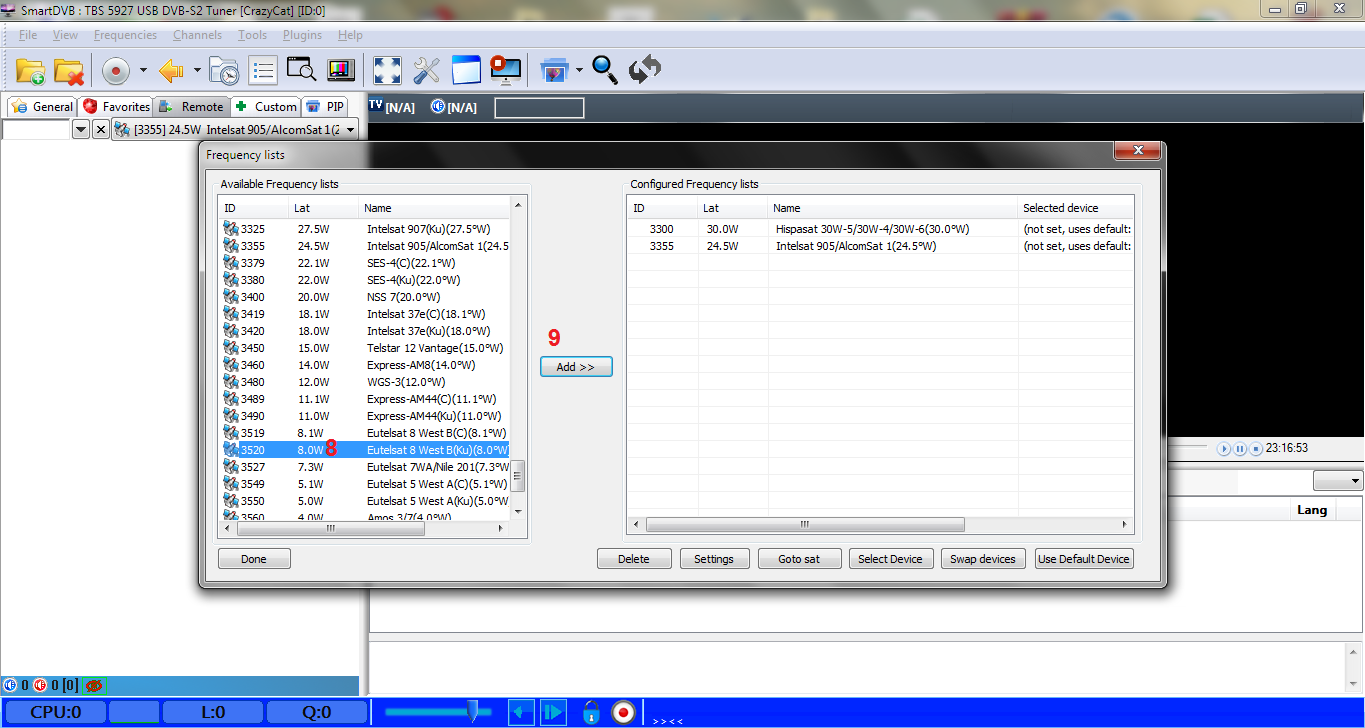Click the Done button
The image size is (1365, 728).
(x=254, y=559)
